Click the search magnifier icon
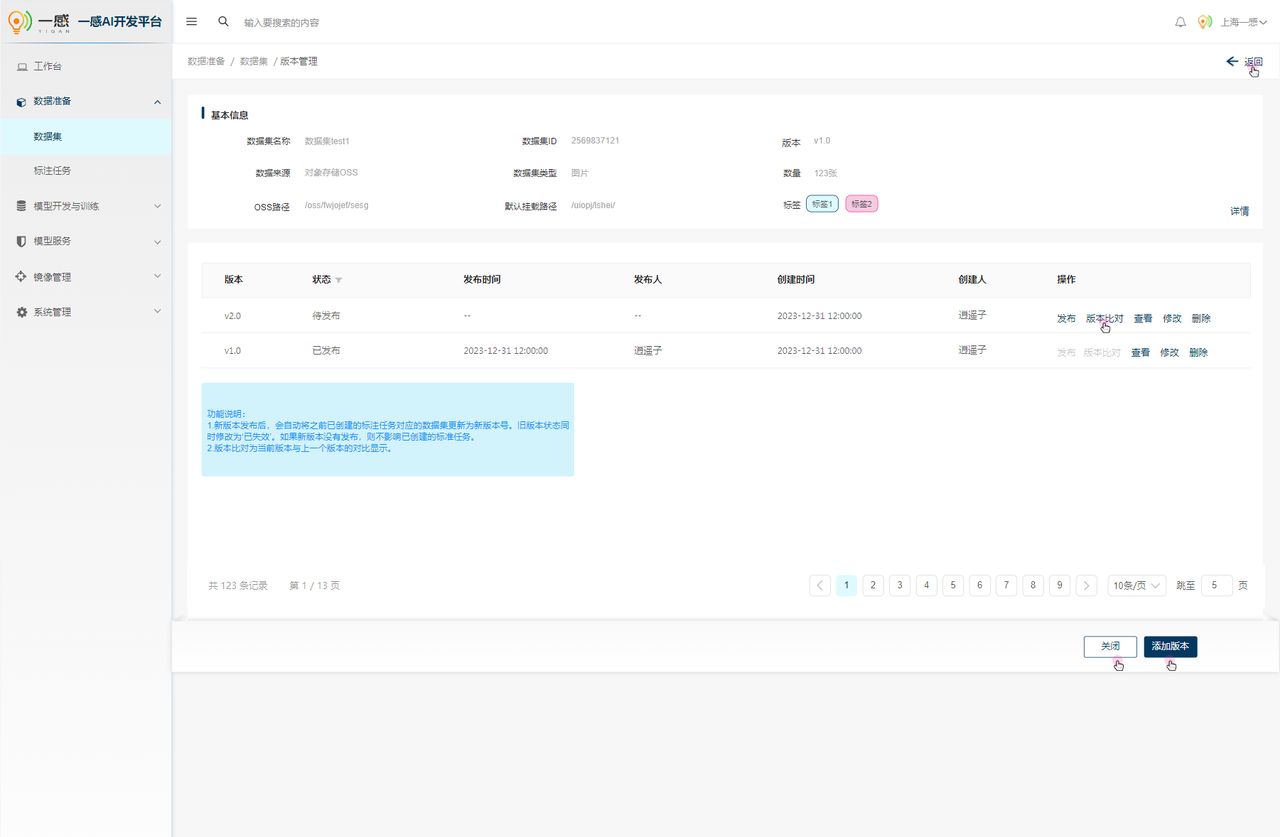1280x837 pixels. click(x=223, y=21)
